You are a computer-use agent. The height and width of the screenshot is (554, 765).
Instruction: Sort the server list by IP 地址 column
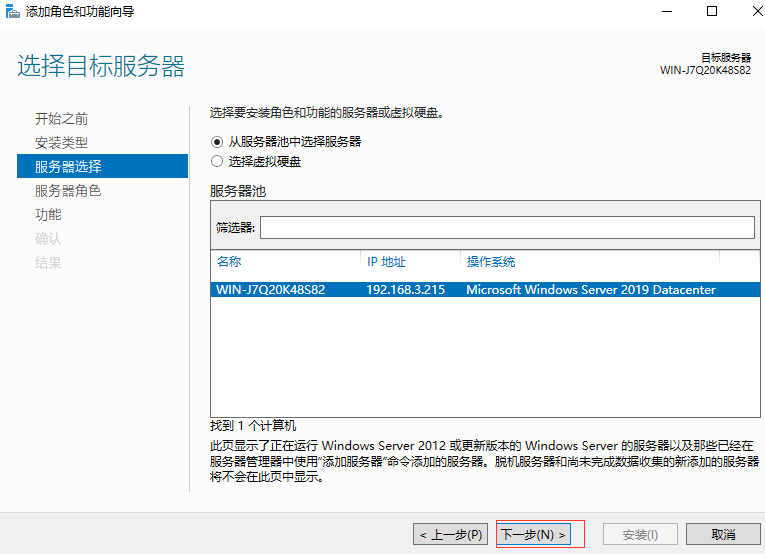click(x=386, y=262)
